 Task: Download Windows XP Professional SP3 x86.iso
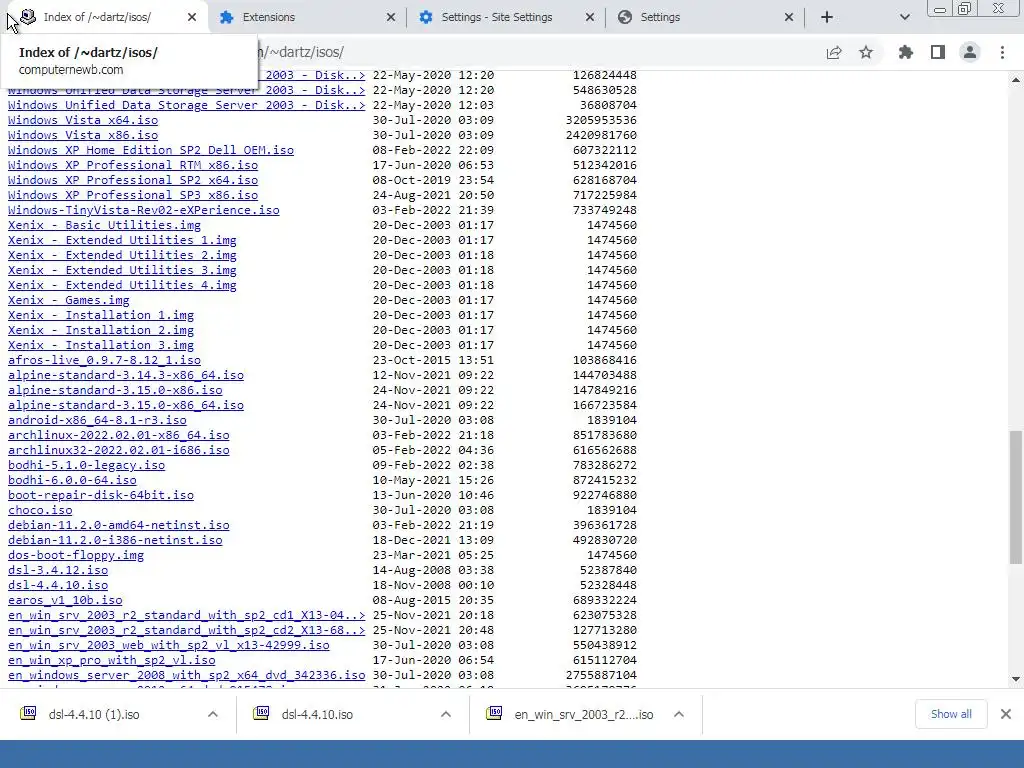click(x=133, y=195)
